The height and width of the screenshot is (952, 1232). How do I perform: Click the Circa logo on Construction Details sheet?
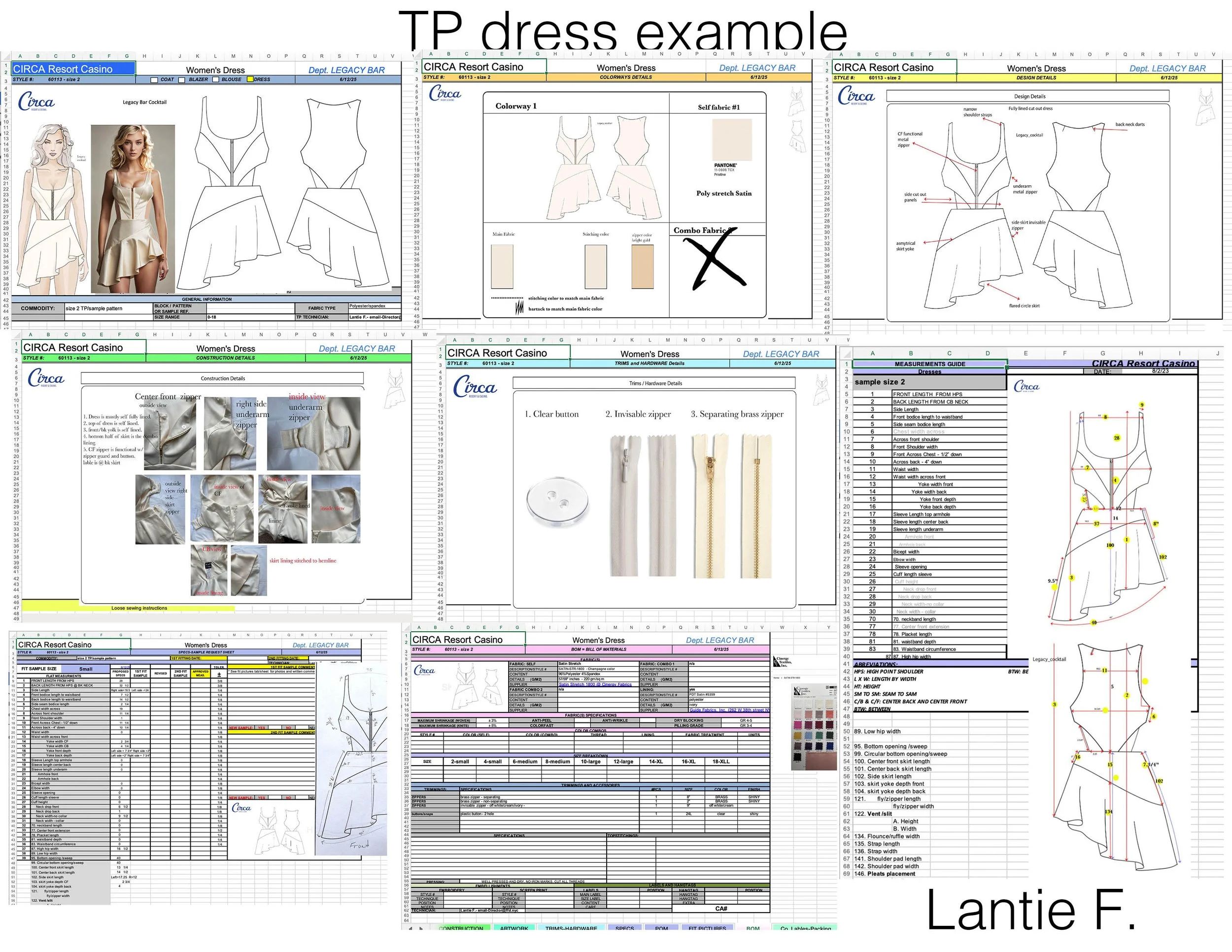[x=46, y=378]
